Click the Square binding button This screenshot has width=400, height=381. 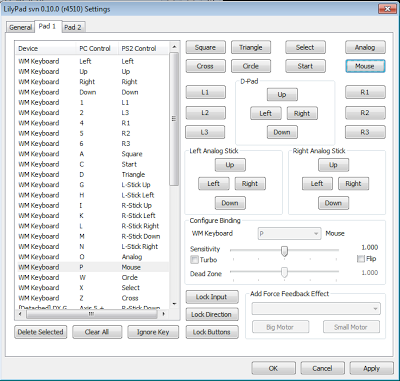[x=205, y=47]
